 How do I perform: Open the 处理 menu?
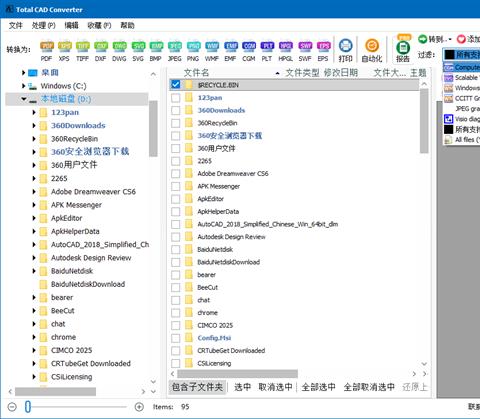43,25
